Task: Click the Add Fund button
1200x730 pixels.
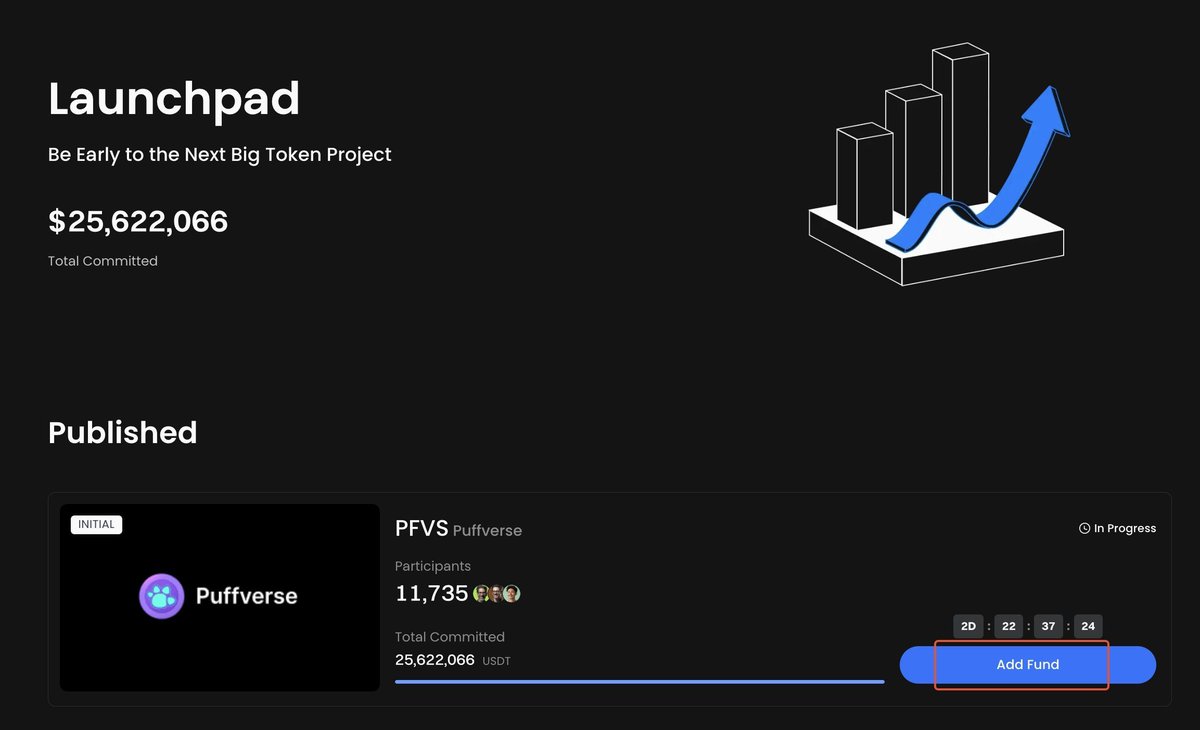Action: coord(1027,665)
